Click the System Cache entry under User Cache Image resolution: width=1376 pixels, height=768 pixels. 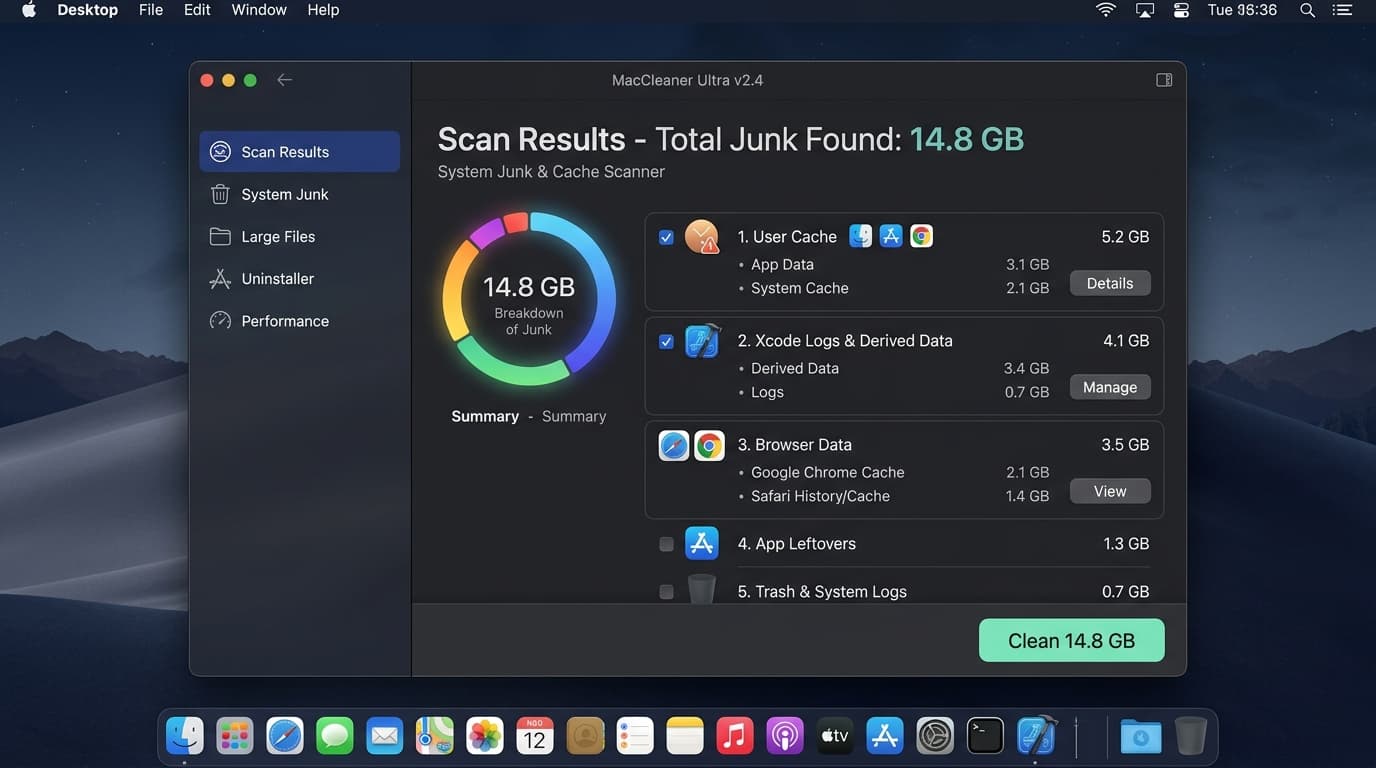(800, 288)
